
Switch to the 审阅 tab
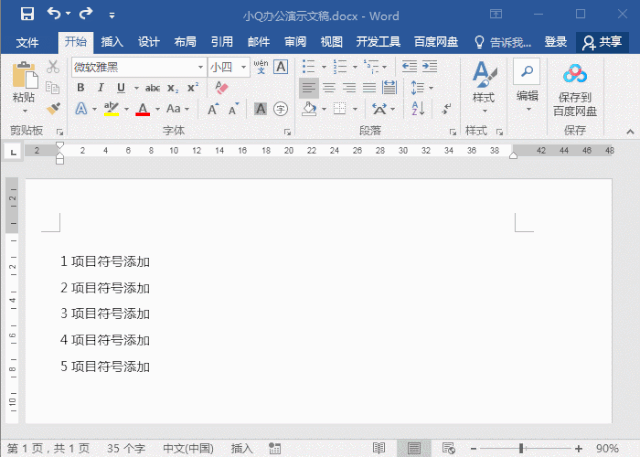295,42
